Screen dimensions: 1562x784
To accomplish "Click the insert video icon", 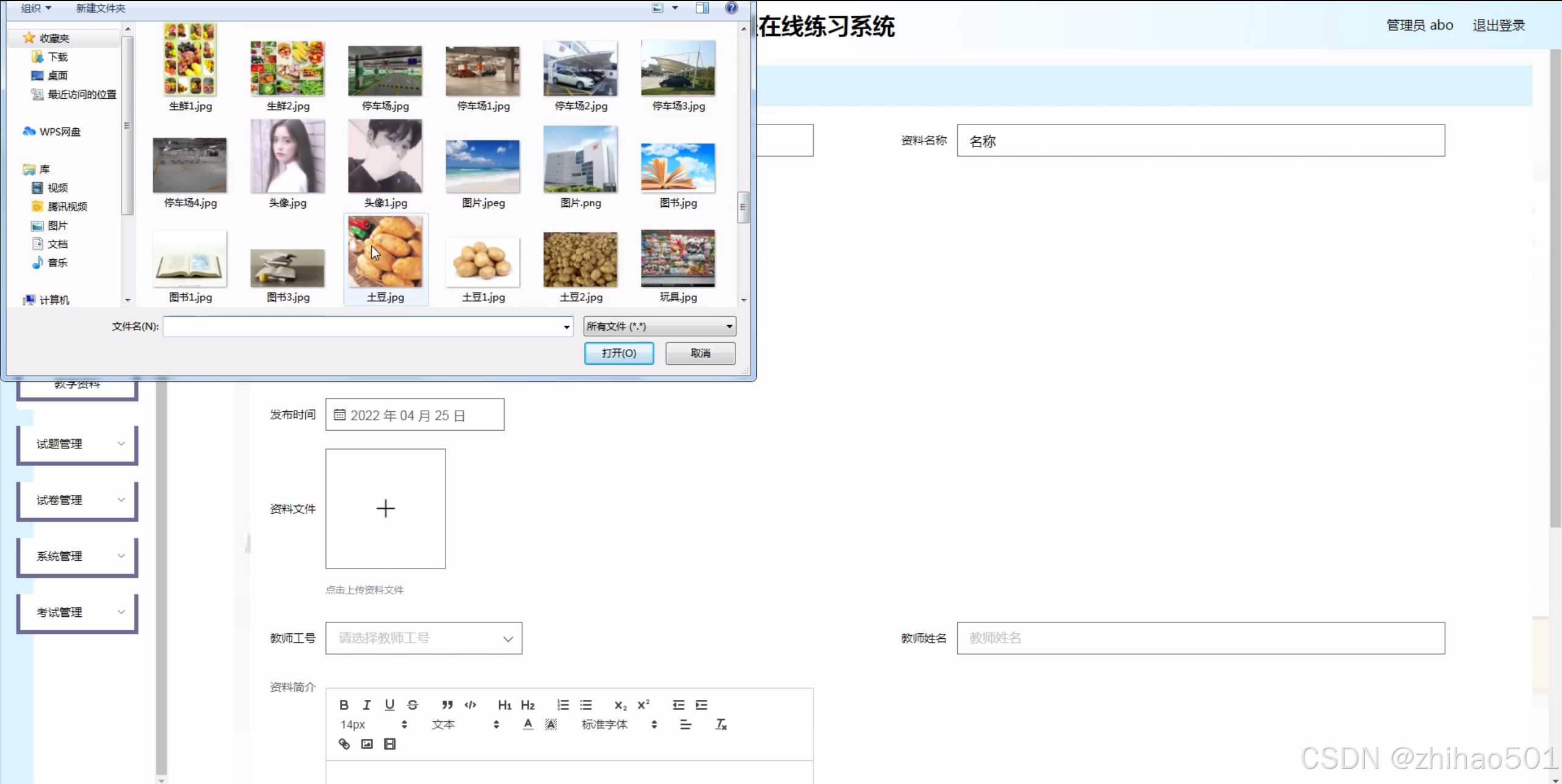I will 389,744.
